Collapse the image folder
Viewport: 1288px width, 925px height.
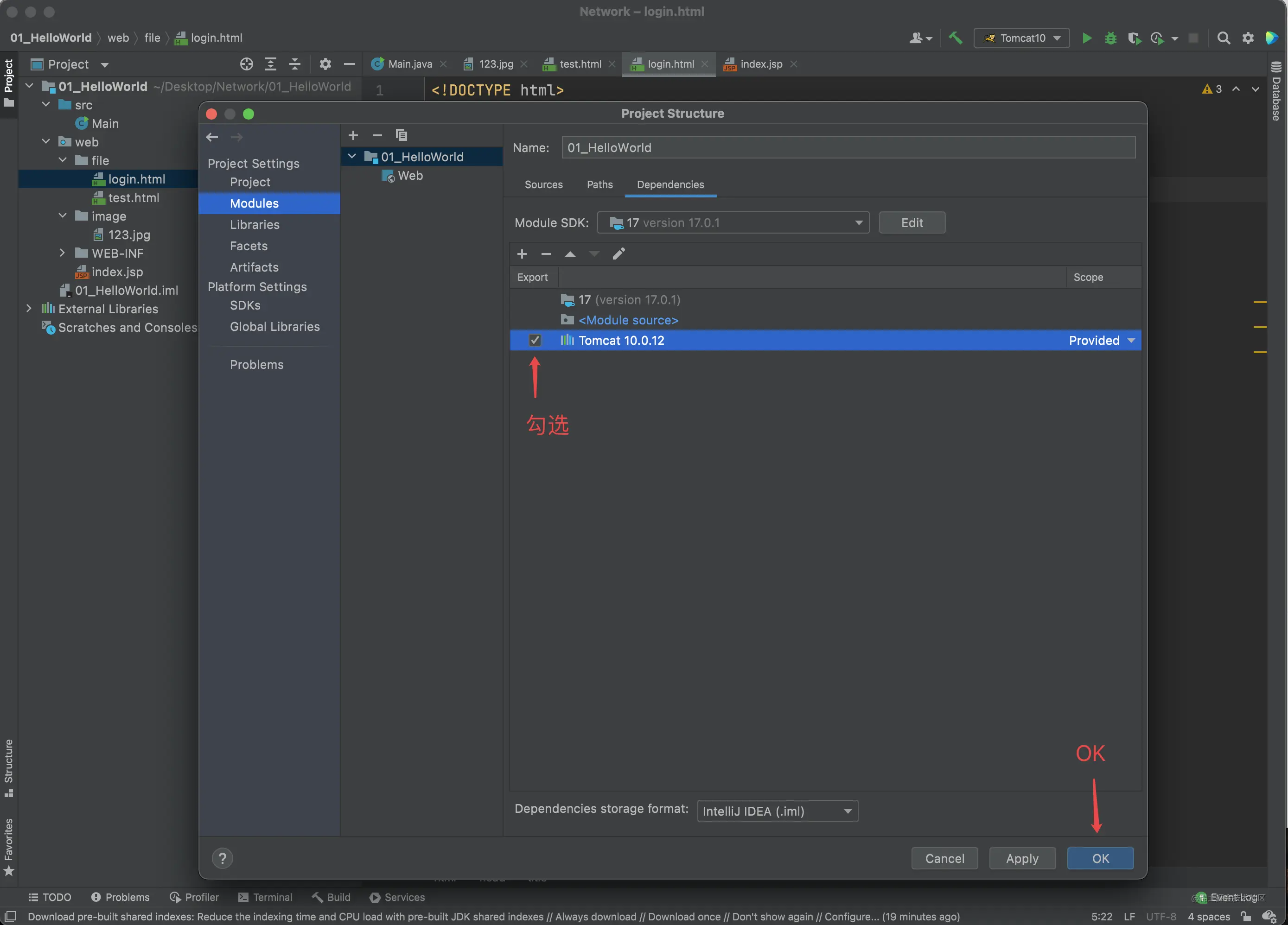[63, 216]
